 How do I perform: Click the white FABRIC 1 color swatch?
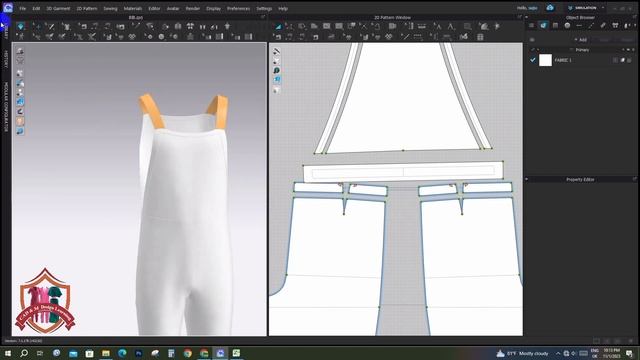point(545,60)
